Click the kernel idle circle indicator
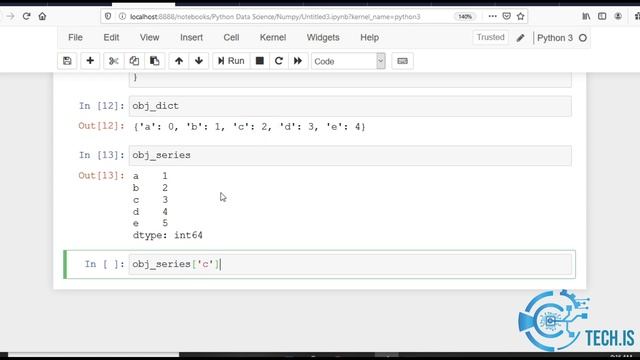 coord(583,38)
